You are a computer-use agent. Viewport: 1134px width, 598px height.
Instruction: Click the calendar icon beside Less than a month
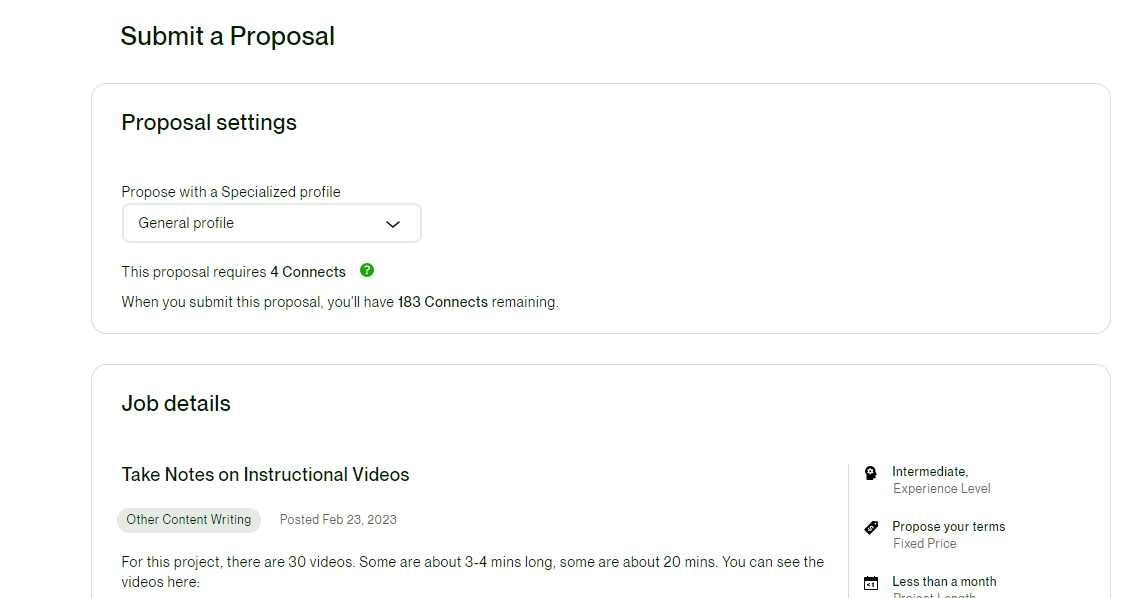pyautogui.click(x=871, y=583)
